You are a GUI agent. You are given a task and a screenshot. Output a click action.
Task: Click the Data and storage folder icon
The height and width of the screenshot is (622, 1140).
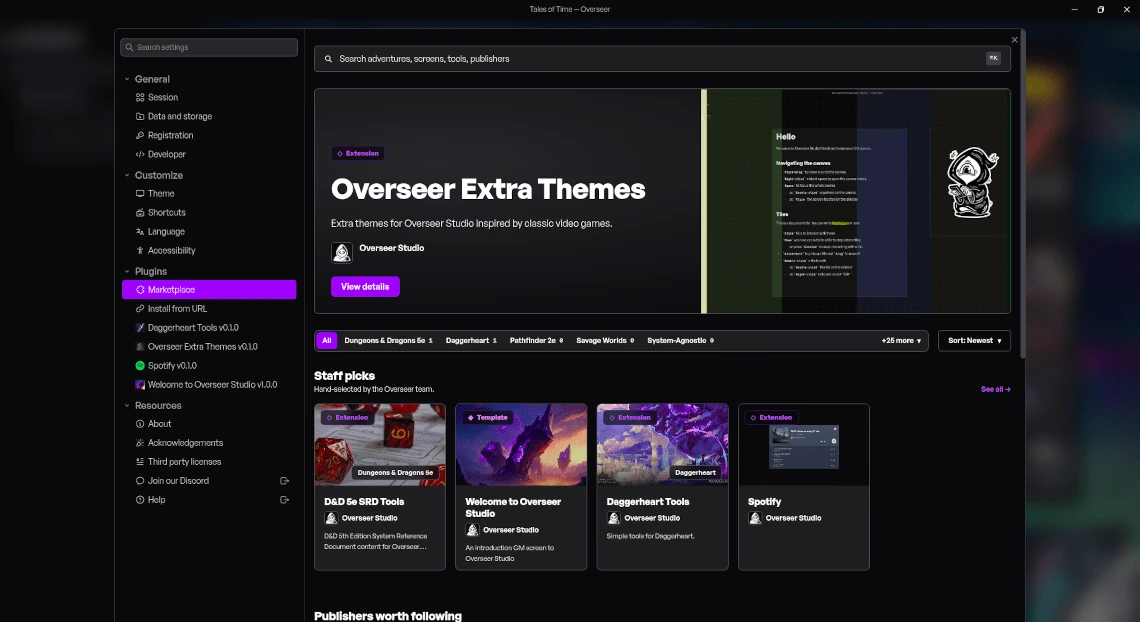pos(140,116)
